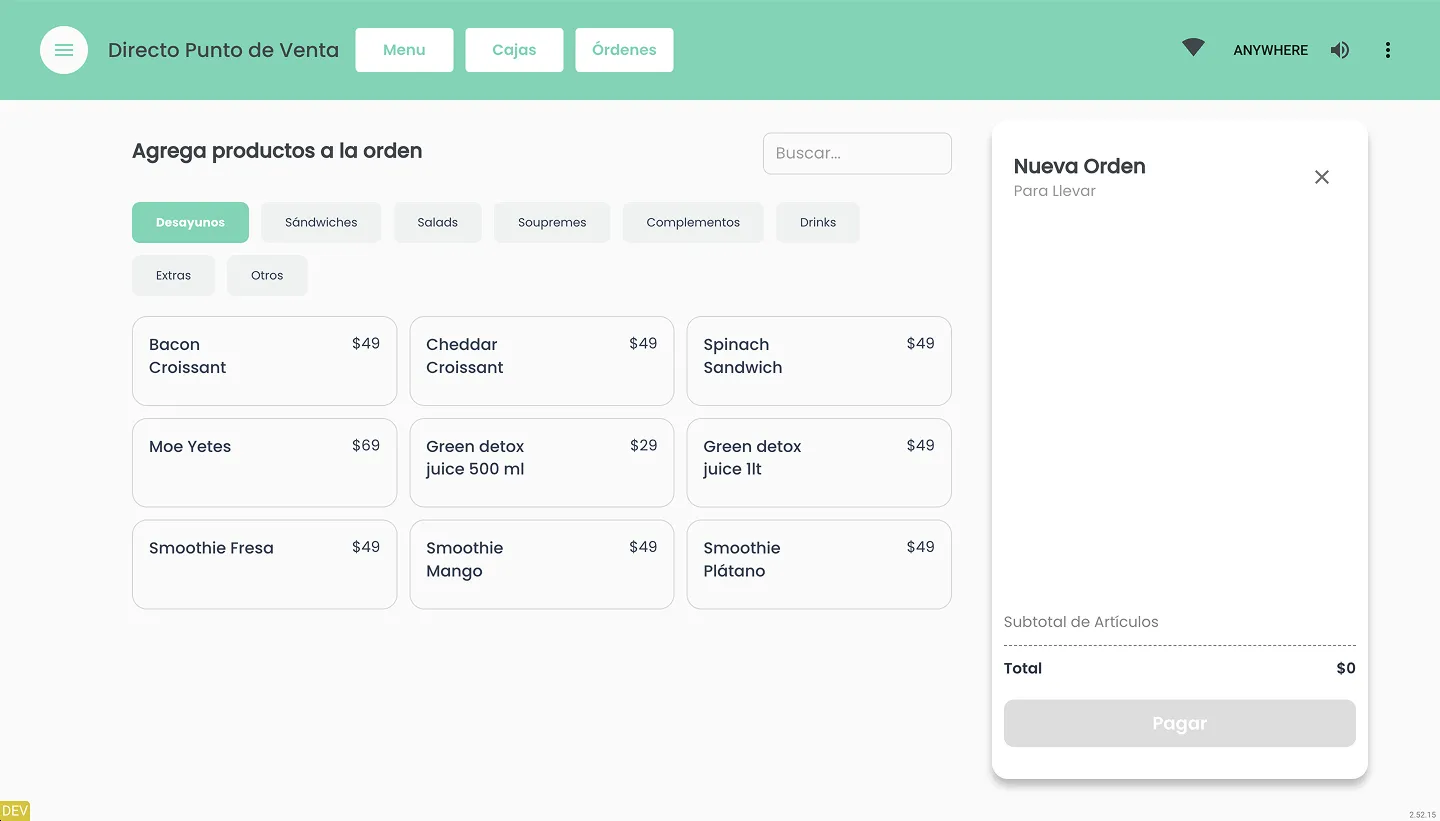Add Spinach Sandwich to the order

tap(819, 361)
